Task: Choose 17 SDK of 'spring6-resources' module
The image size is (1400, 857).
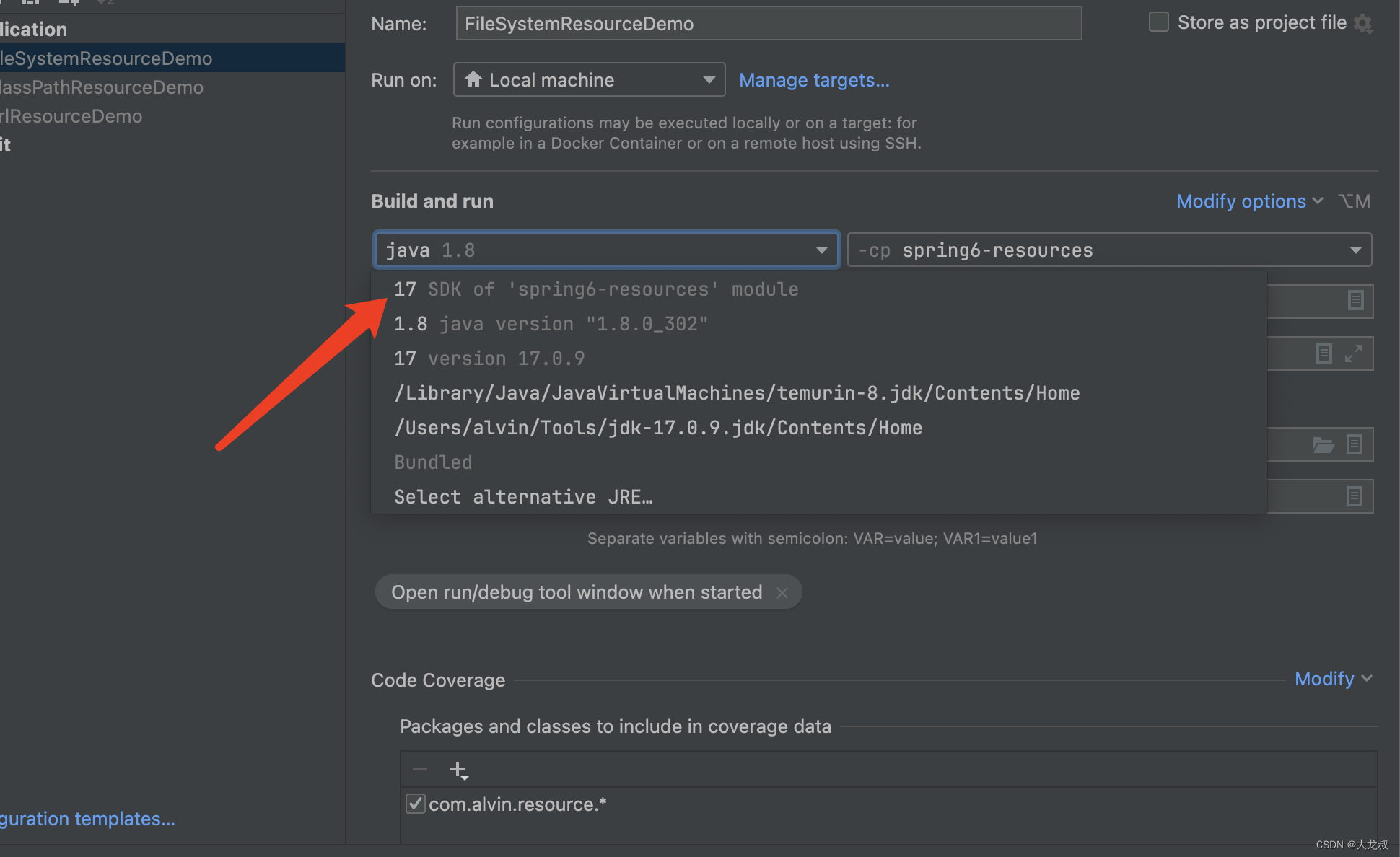Action: click(596, 289)
